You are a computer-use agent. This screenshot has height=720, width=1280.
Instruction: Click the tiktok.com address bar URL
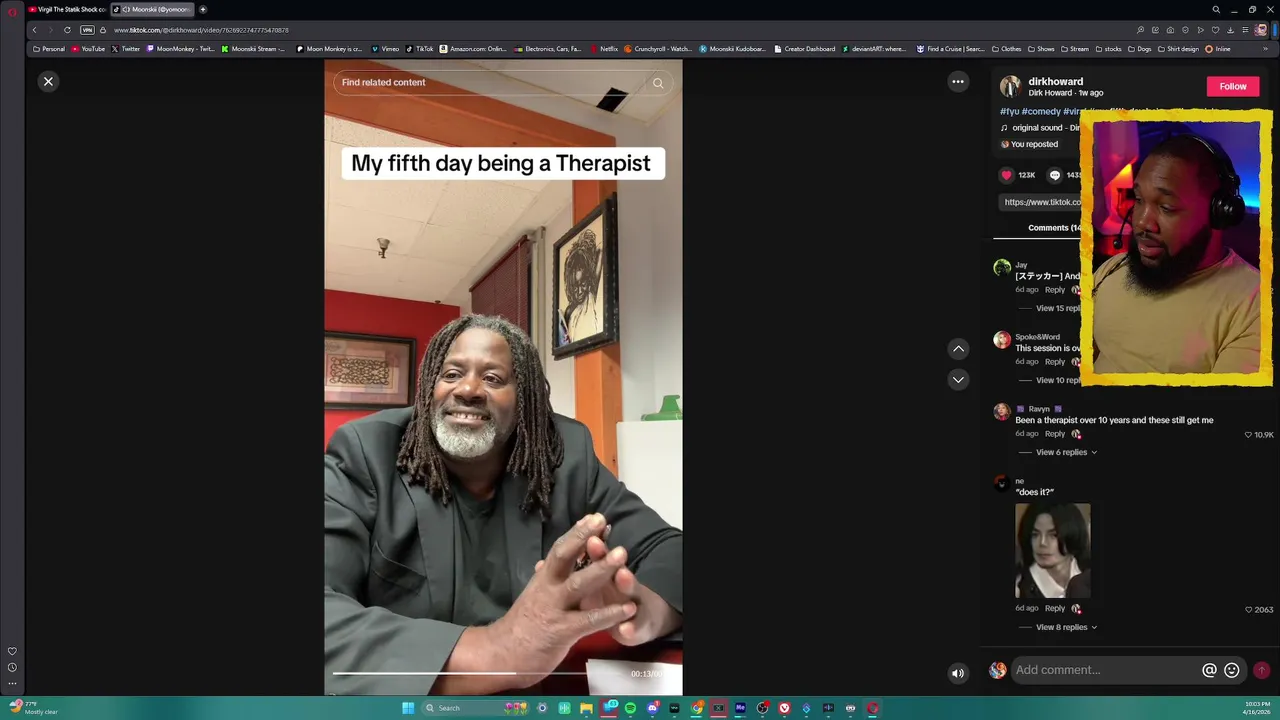click(x=201, y=30)
